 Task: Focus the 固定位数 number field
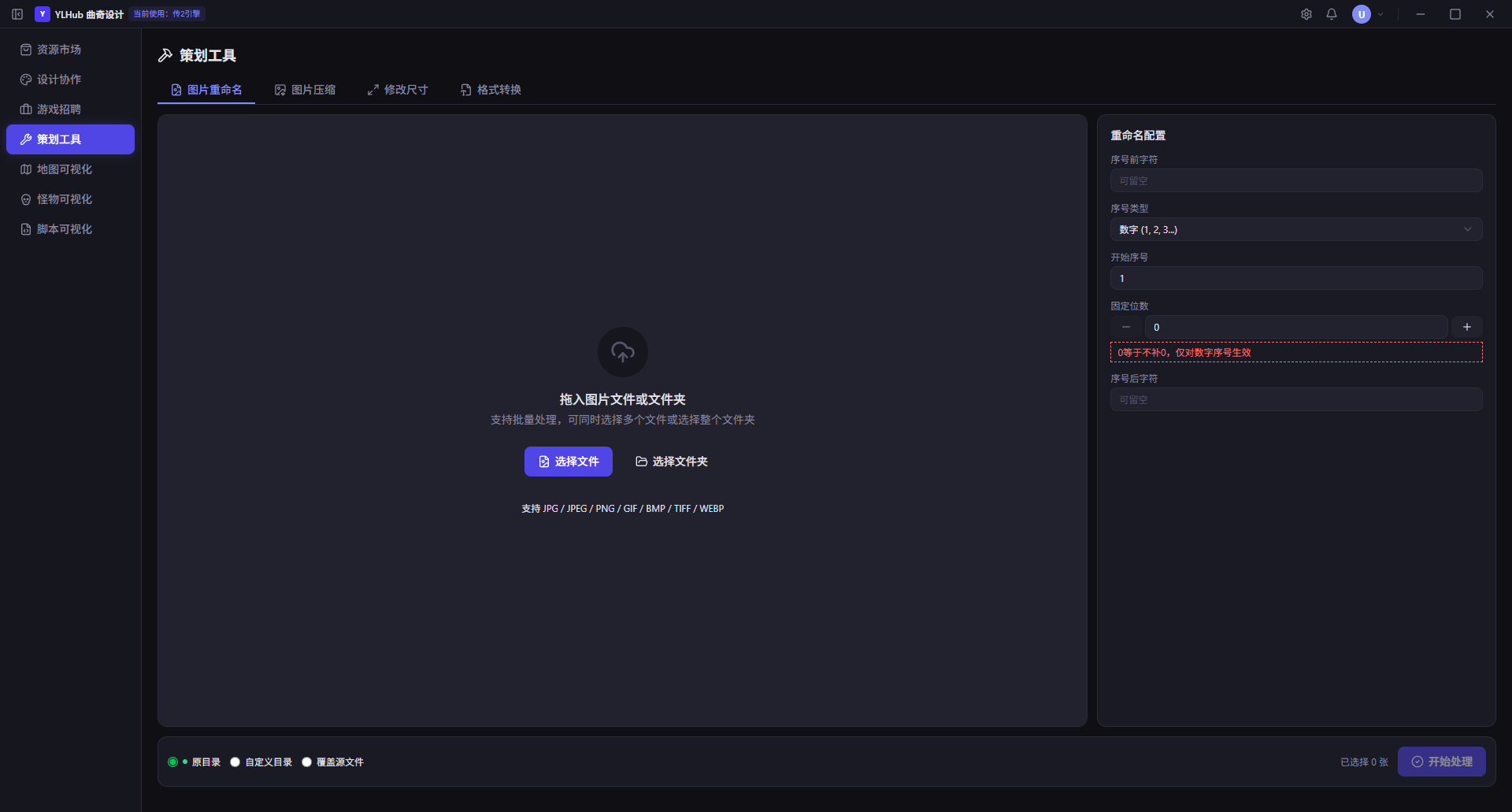coord(1296,327)
